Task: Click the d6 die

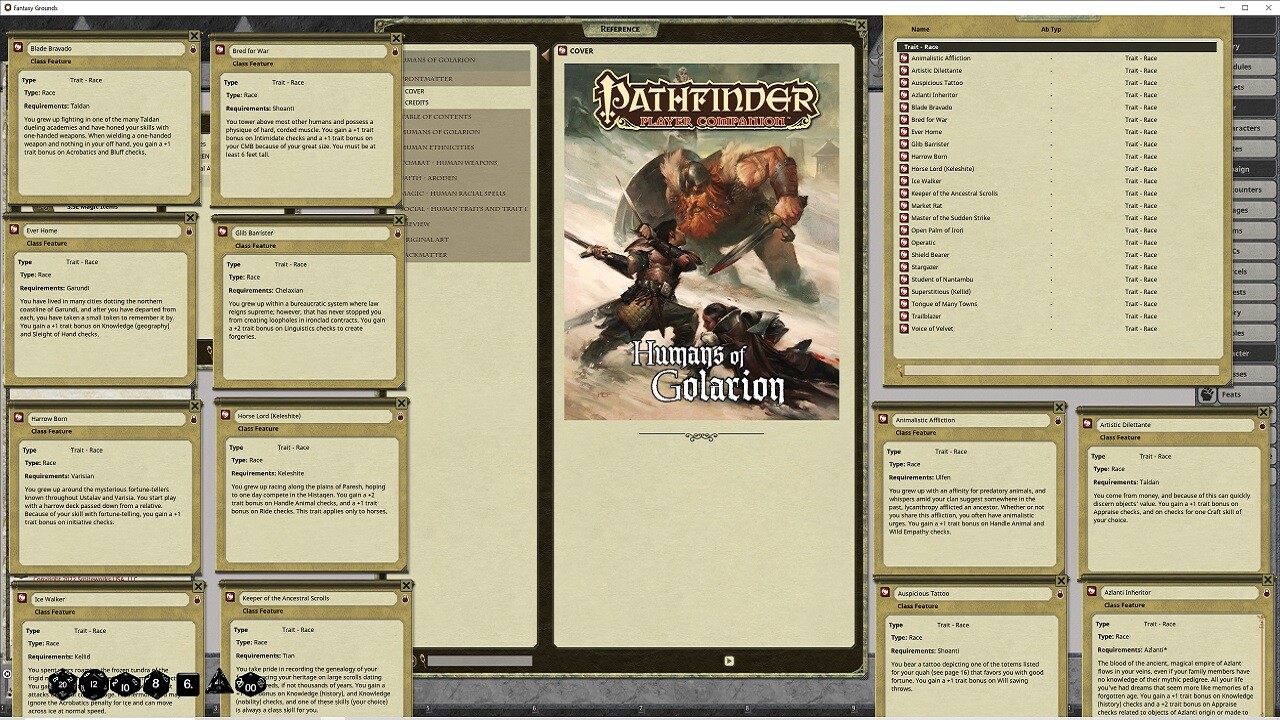Action: click(188, 685)
